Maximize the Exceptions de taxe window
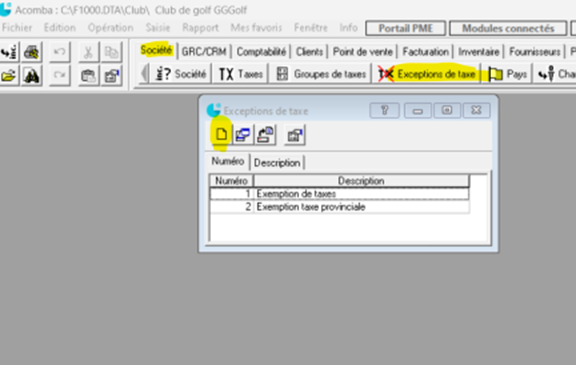The image size is (576, 365). coord(447,110)
